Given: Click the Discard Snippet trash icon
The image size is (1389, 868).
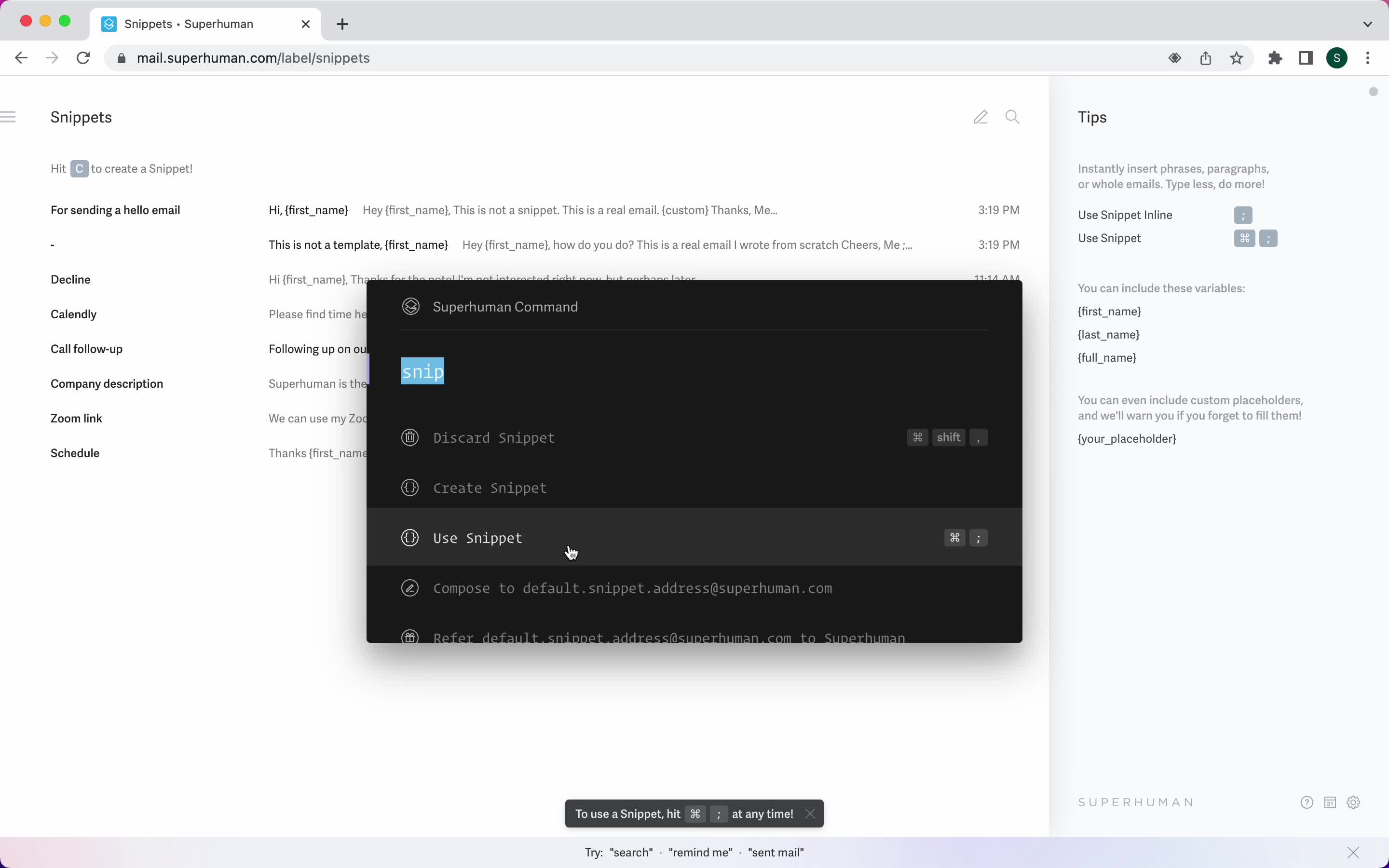Looking at the screenshot, I should 410,437.
